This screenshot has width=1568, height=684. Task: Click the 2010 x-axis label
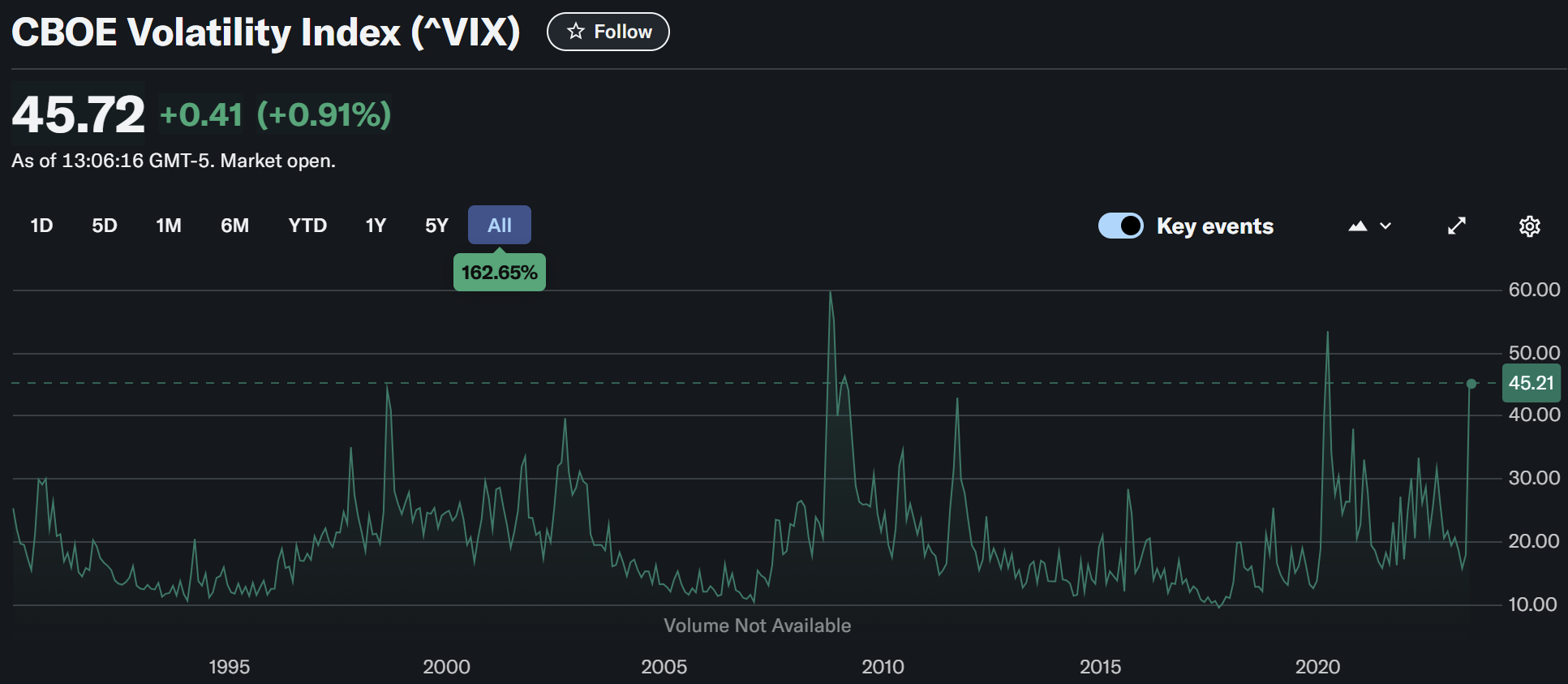click(x=883, y=667)
